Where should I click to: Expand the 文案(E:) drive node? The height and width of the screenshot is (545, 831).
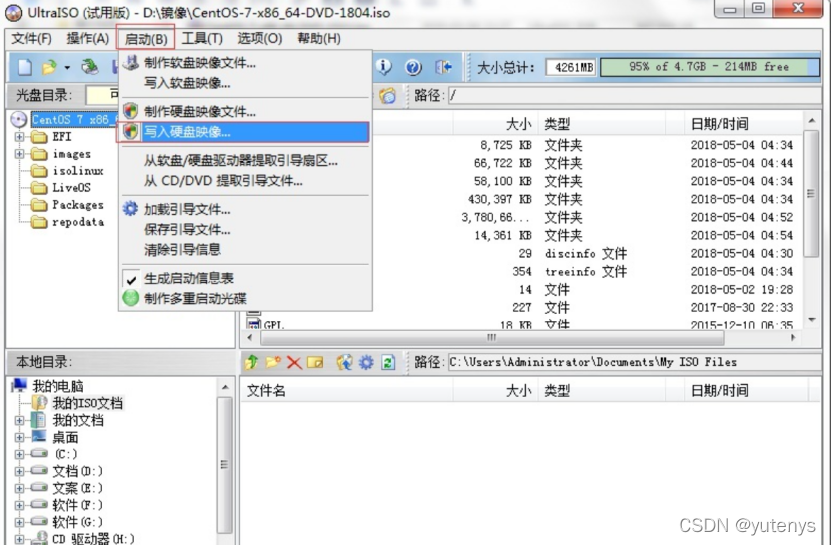pos(20,488)
